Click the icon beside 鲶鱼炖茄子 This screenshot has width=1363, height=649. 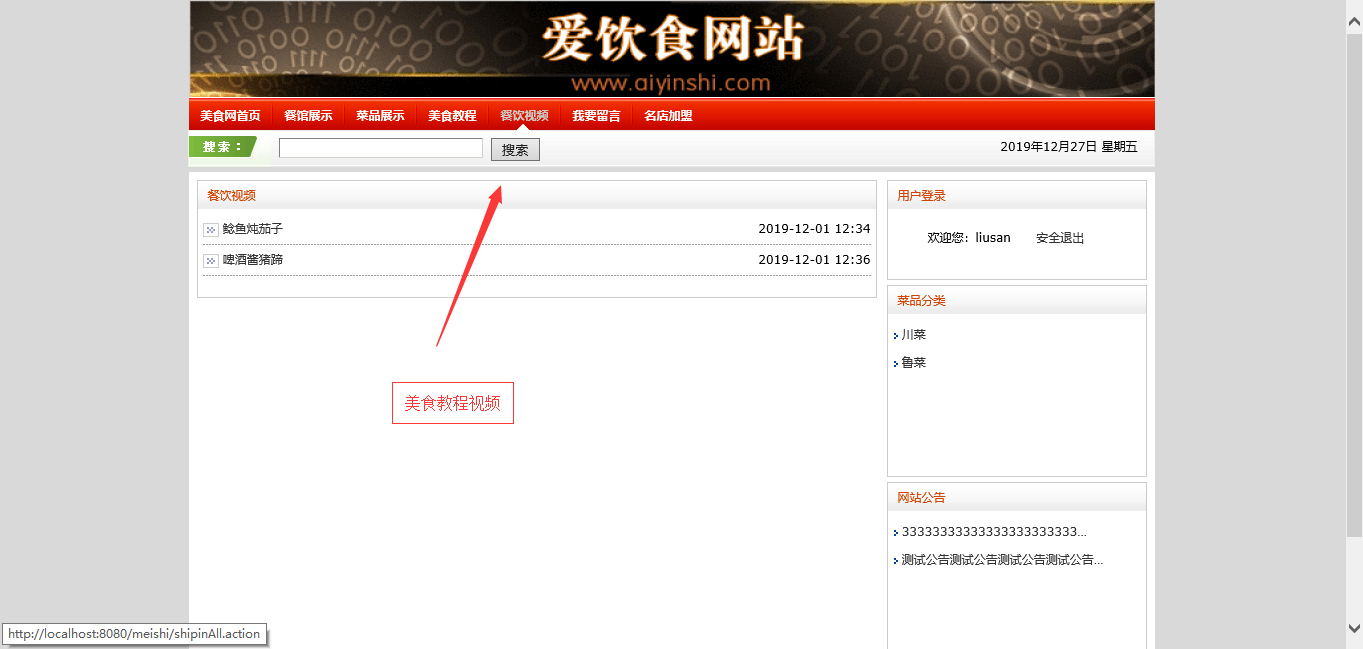tap(210, 230)
